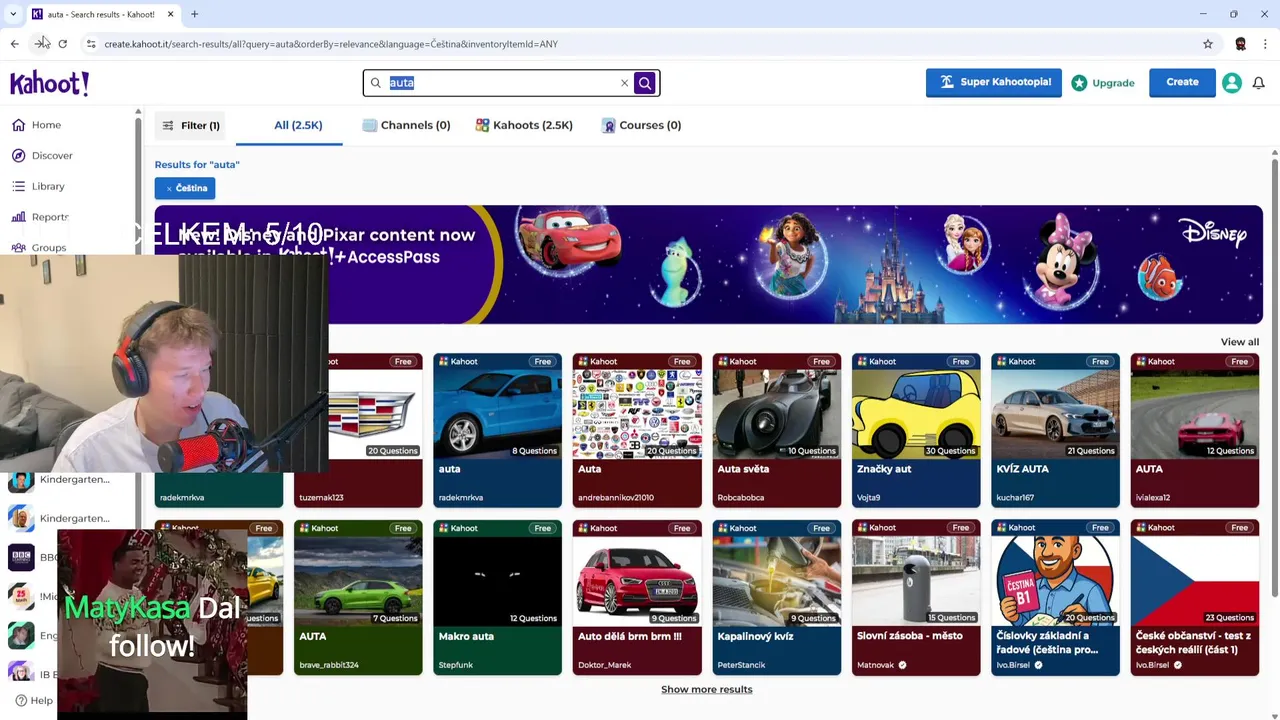This screenshot has height=720, width=1280.
Task: Open the 'Auta světa' kahoot
Action: point(776,430)
